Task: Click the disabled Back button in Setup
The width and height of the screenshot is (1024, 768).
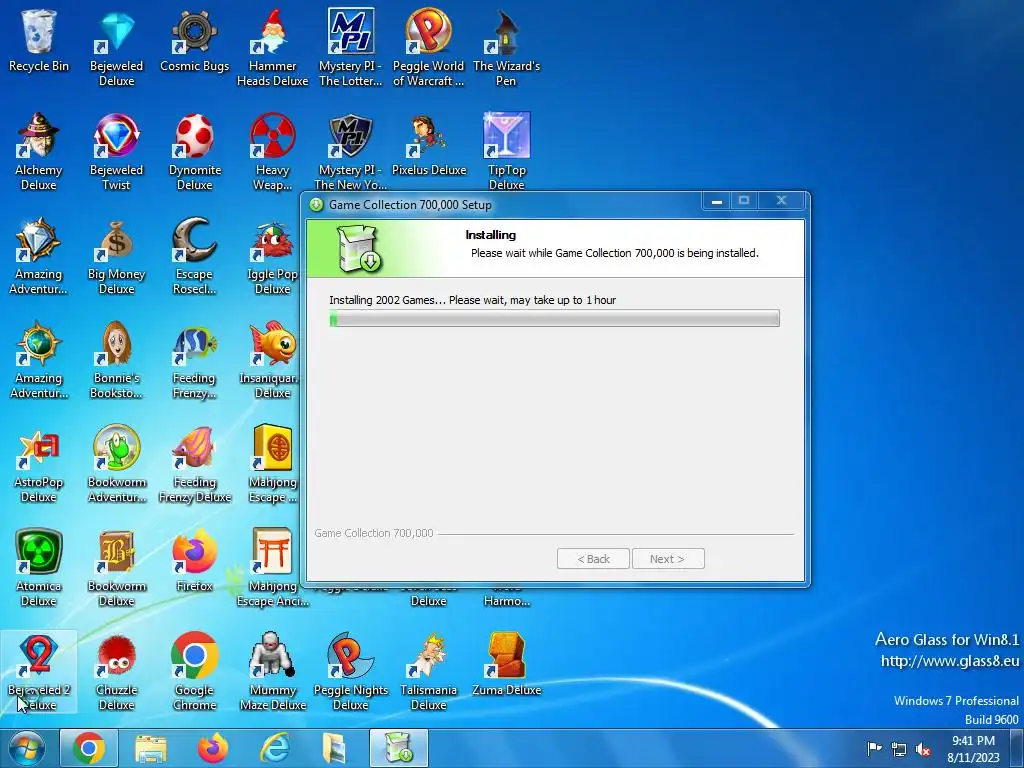Action: (593, 559)
